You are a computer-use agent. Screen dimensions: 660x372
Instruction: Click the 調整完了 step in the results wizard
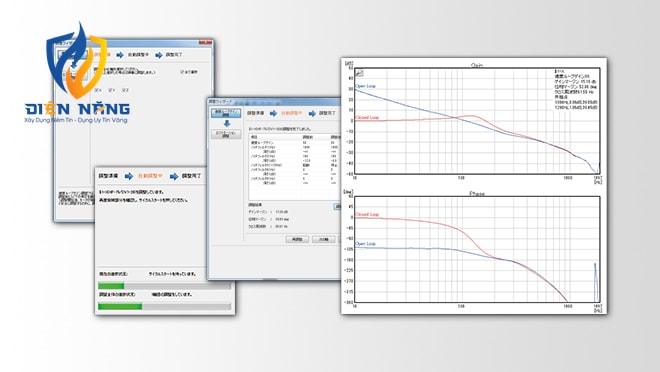pyautogui.click(x=327, y=113)
